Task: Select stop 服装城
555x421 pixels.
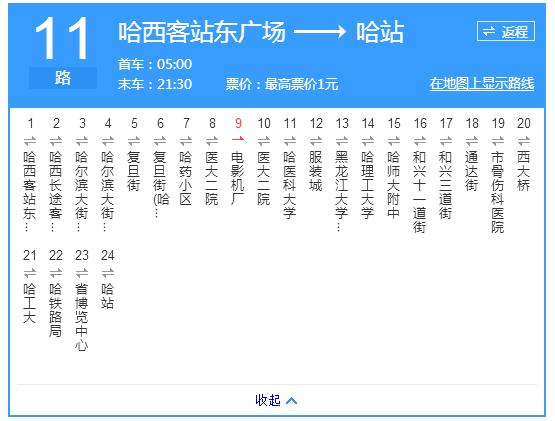Action: 316,171
